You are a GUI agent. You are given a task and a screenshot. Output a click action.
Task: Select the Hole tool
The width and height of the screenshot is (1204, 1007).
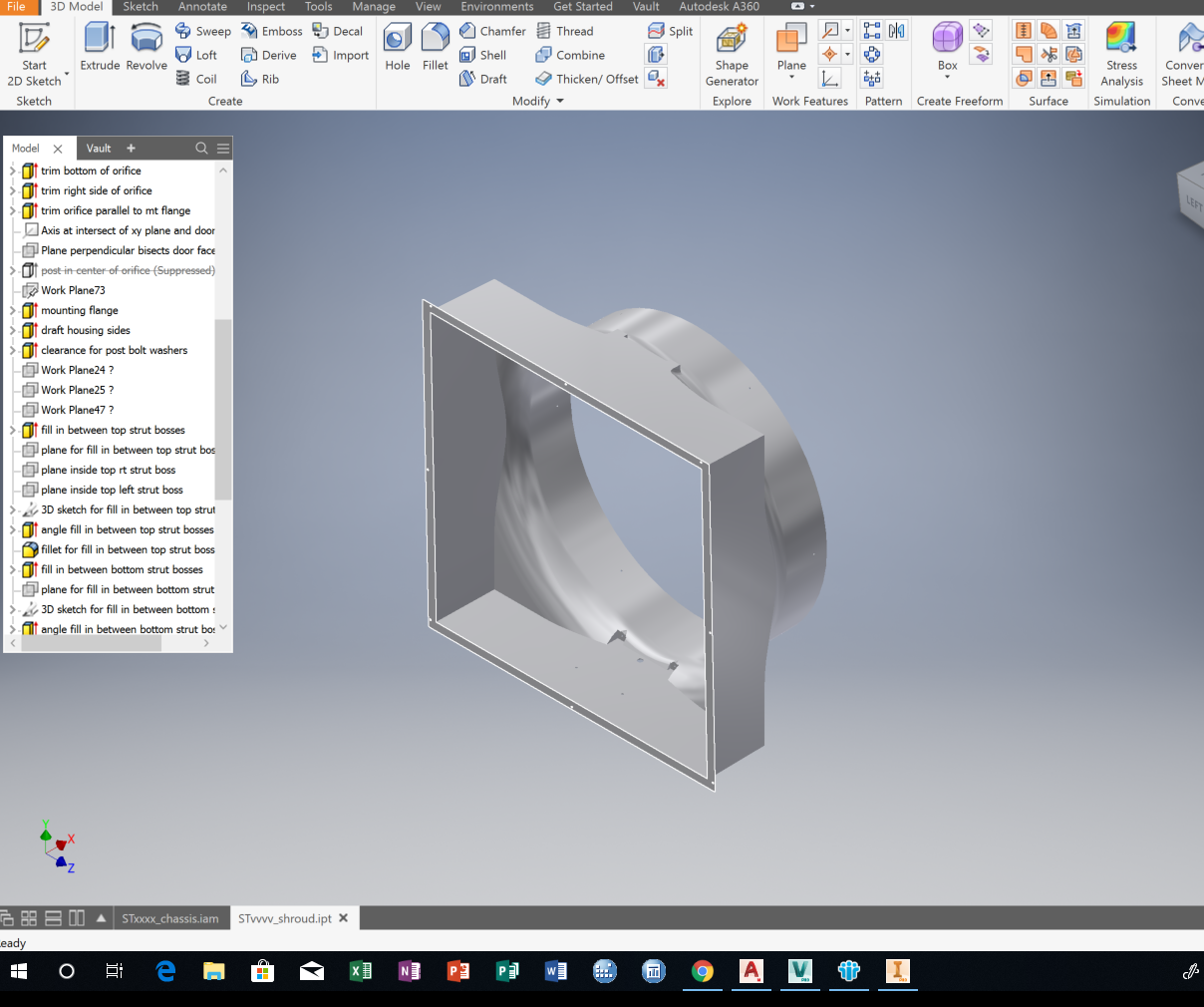coord(398,47)
